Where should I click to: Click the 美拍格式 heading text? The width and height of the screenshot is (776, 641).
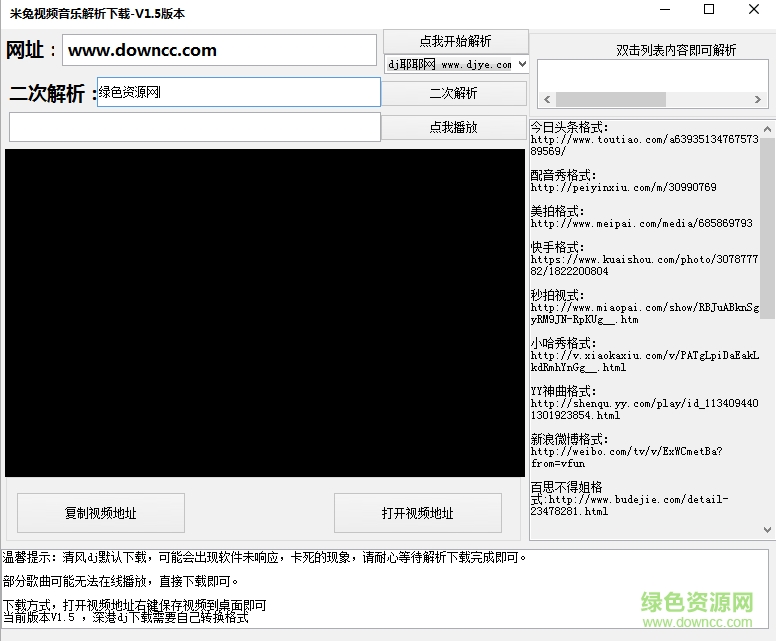557,211
